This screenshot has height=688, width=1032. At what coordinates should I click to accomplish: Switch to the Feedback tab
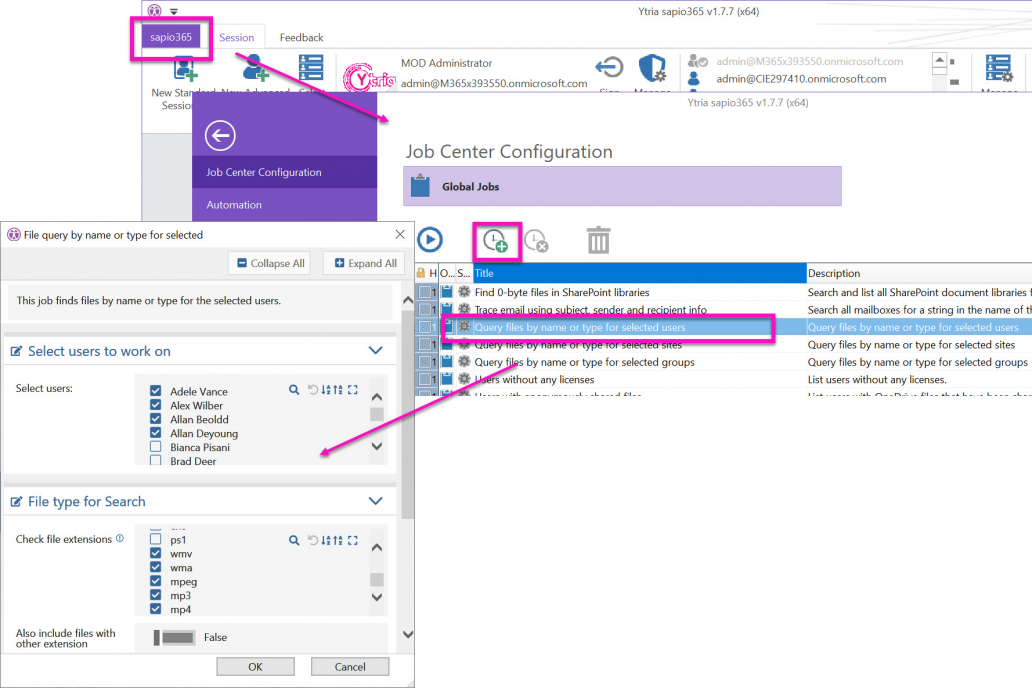click(x=301, y=38)
